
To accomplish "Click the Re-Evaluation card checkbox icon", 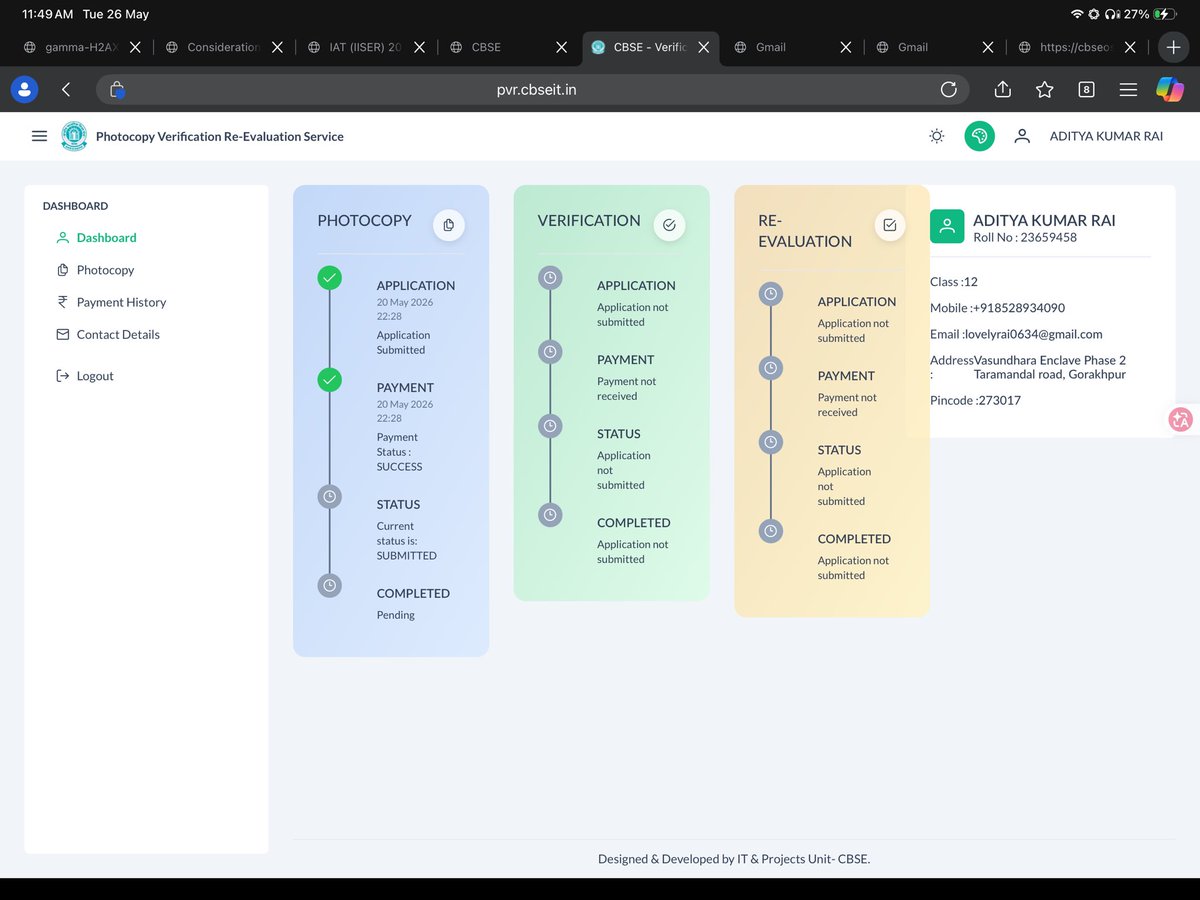I will pos(890,225).
